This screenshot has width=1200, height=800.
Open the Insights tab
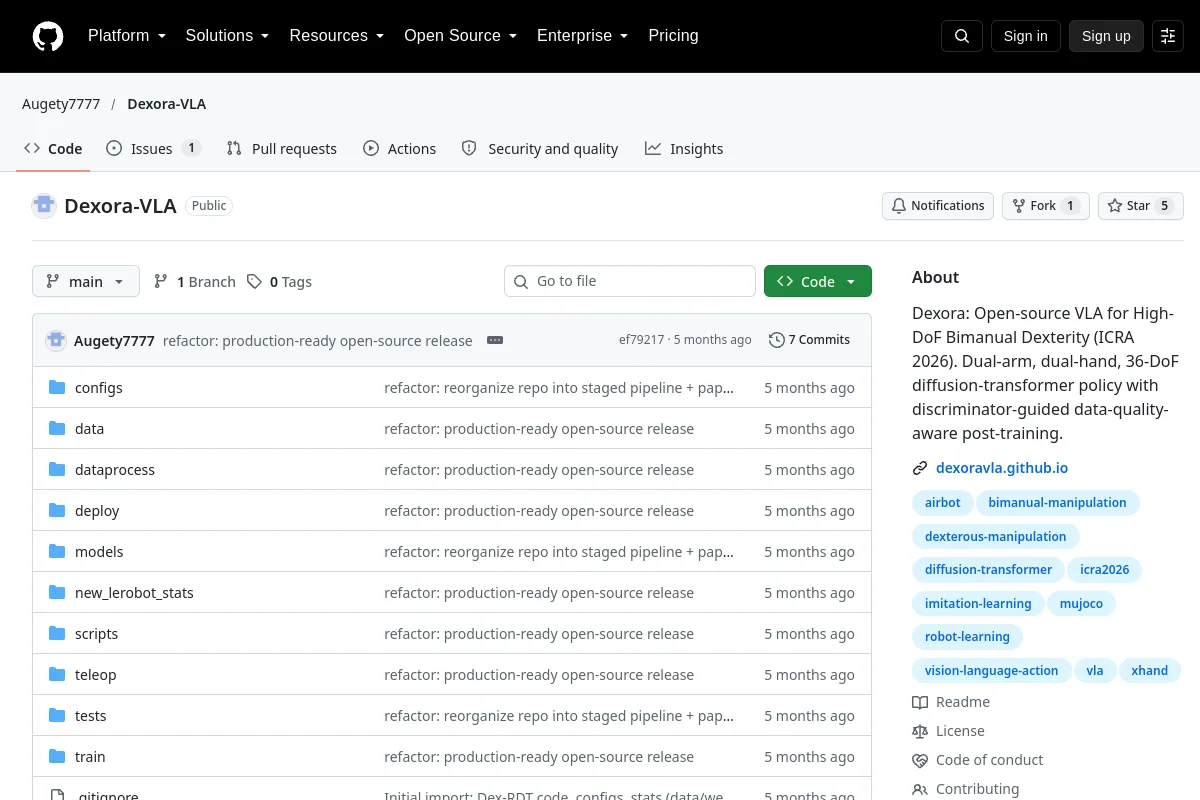pyautogui.click(x=683, y=149)
